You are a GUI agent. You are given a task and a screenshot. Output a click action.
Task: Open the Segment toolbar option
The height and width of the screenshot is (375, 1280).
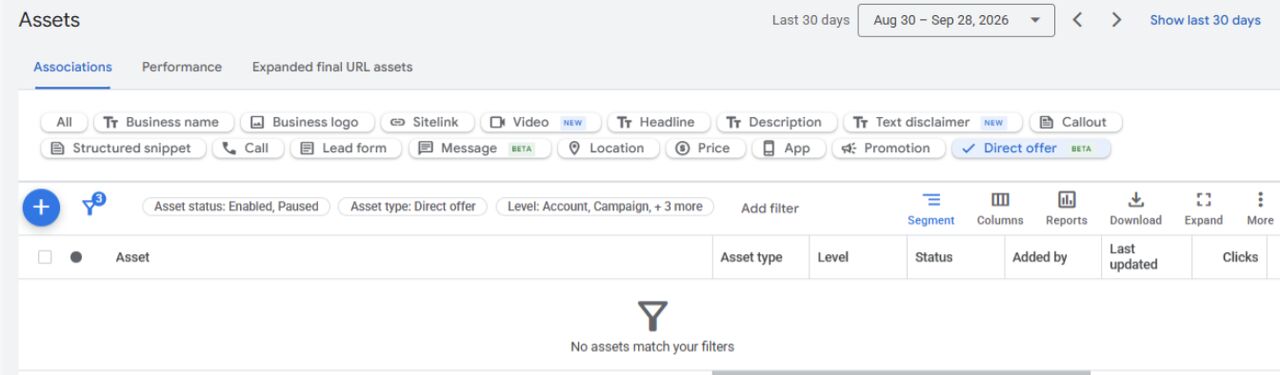pyautogui.click(x=931, y=208)
